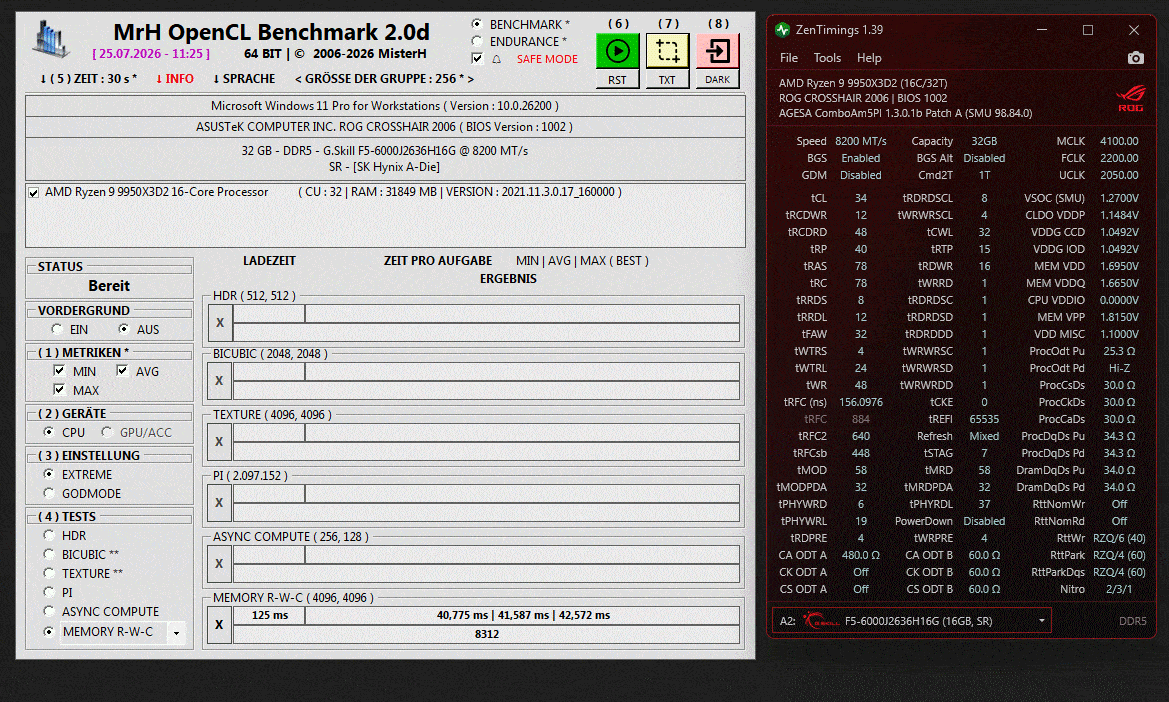Click the MEM VDD value 1.6950V
1169x702 pixels.
point(1119,266)
